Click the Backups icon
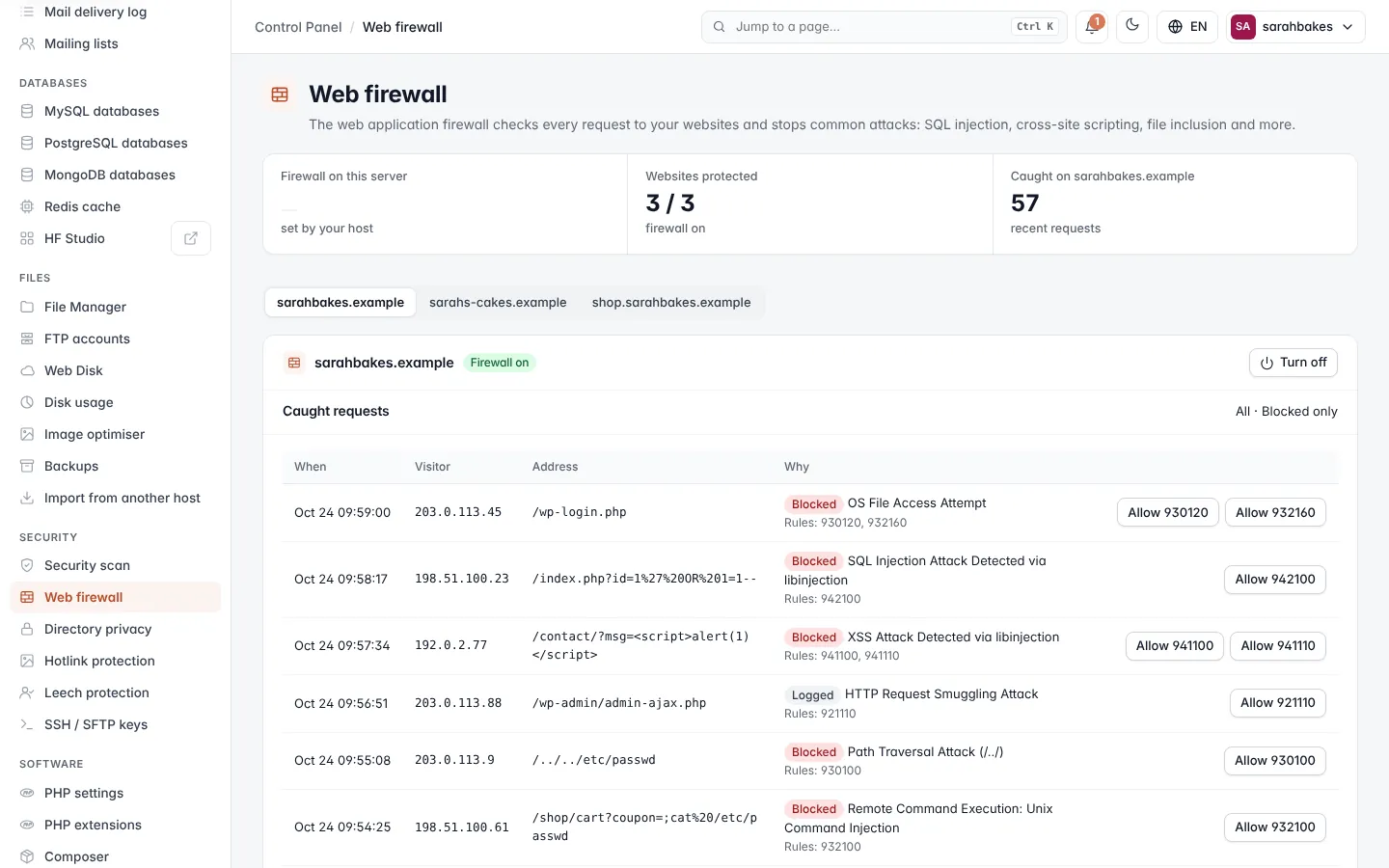This screenshot has height=868, width=1389. pos(27,466)
